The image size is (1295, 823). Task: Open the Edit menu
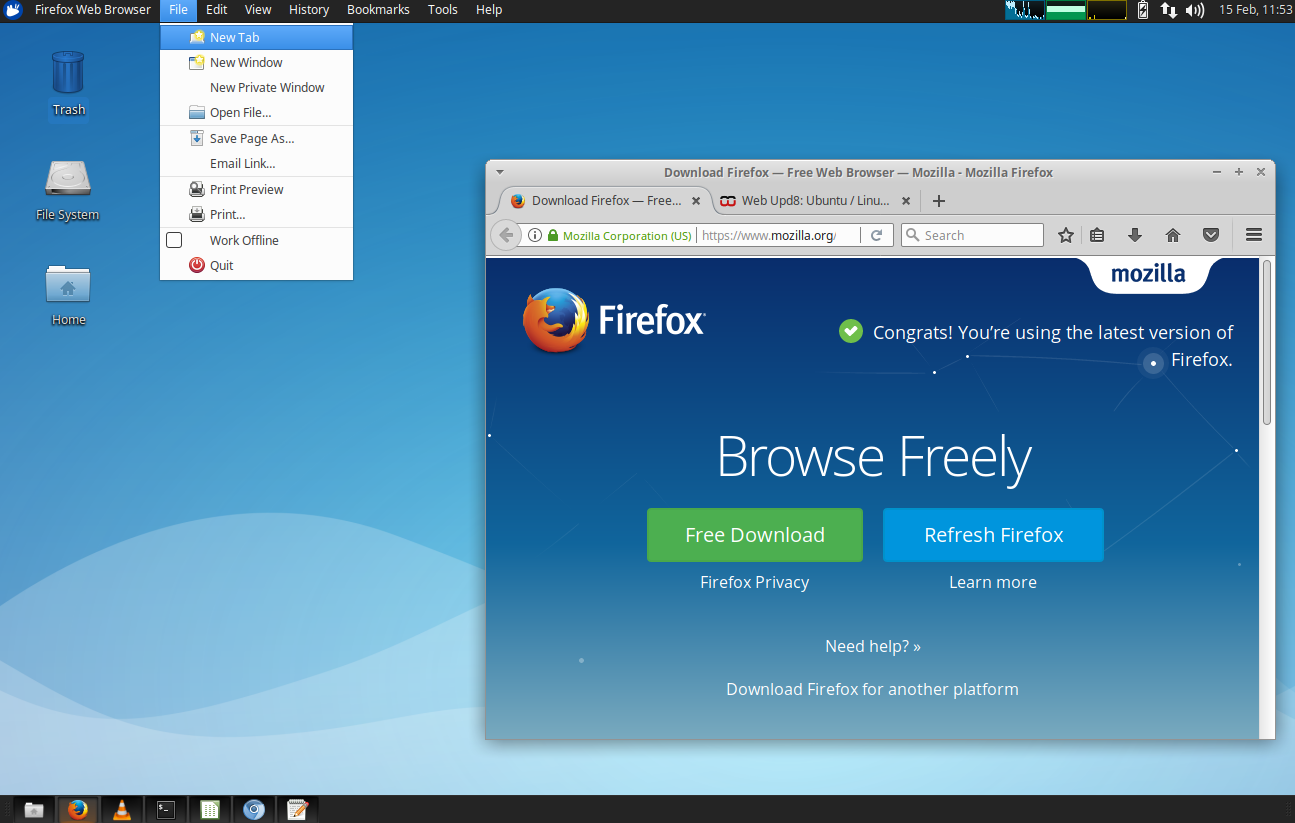[217, 10]
